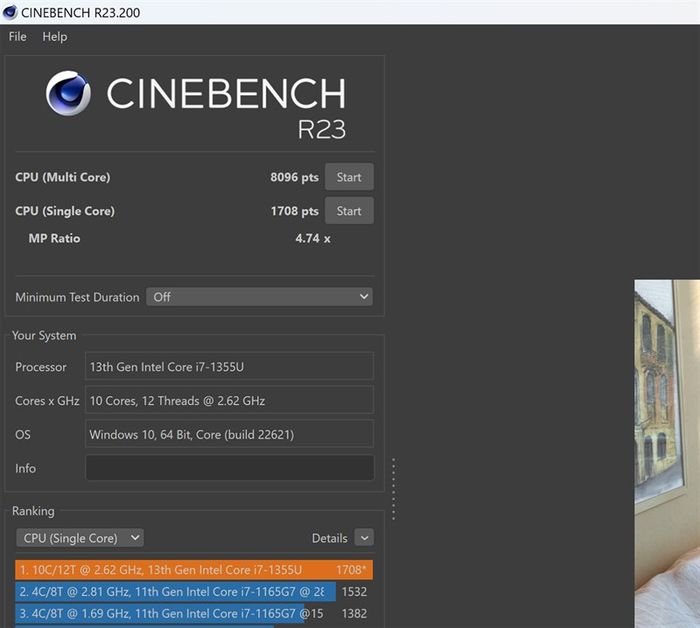Select ranking row 2 scoring 1532

tap(194, 591)
